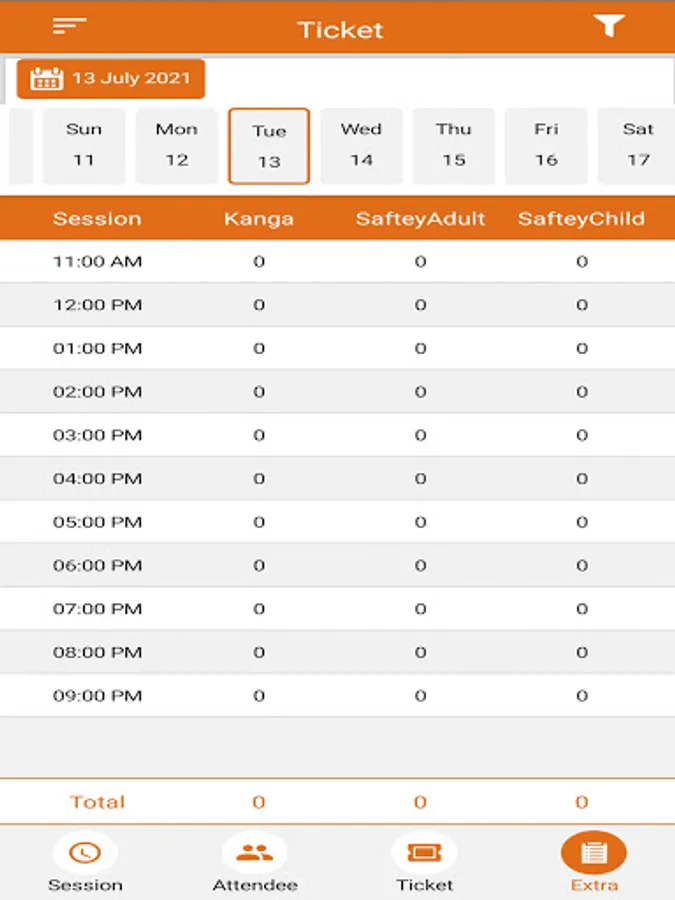Open the Attendee people icon
This screenshot has height=900, width=675.
(x=254, y=852)
